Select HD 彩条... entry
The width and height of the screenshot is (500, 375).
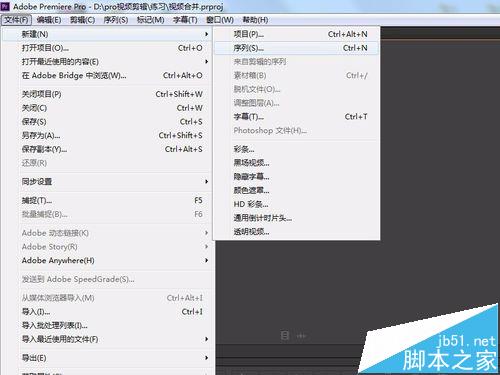(296, 204)
